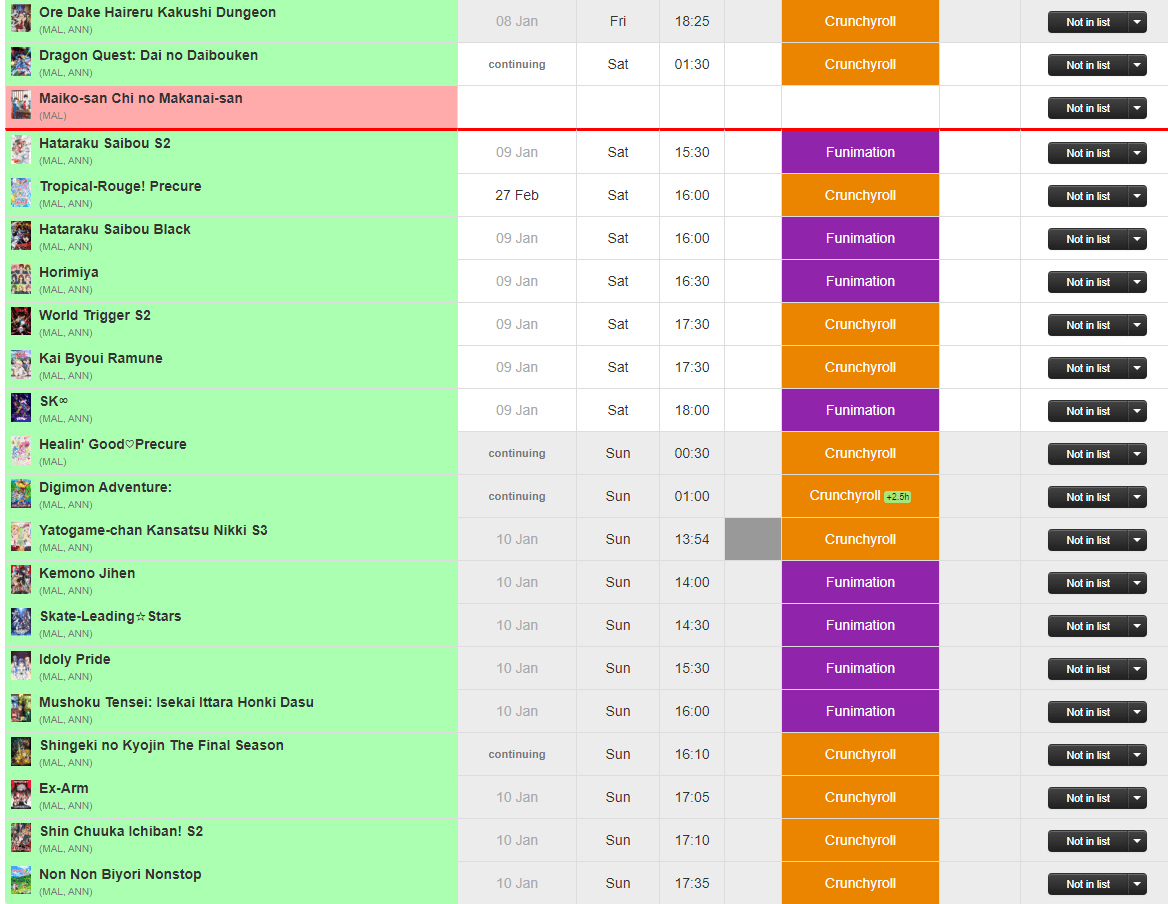Click the Maiko-san Chi no Makanai-san cover icon

[21, 105]
